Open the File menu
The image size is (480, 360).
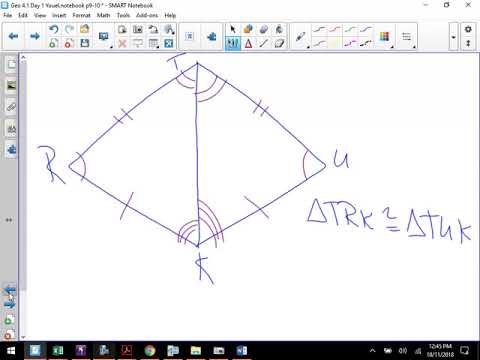point(8,15)
